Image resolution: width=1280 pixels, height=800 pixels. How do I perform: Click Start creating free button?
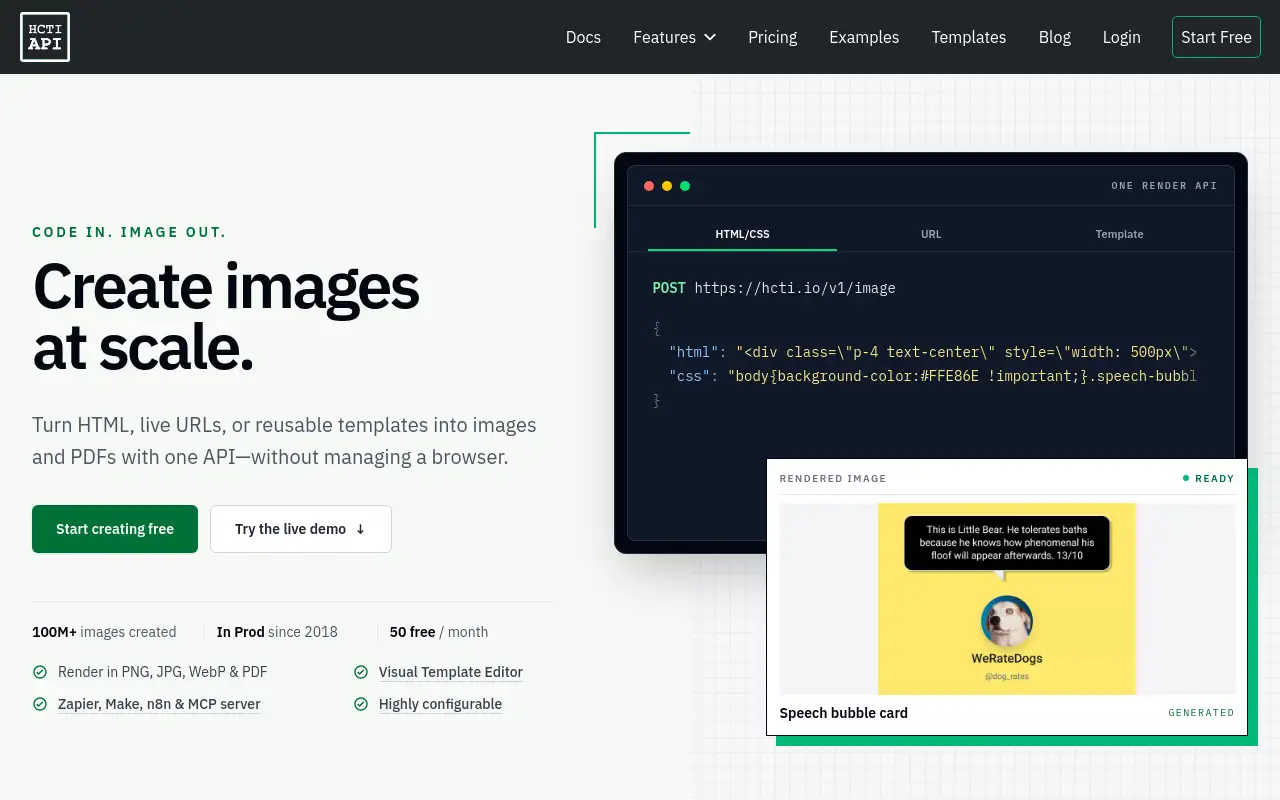coord(115,529)
